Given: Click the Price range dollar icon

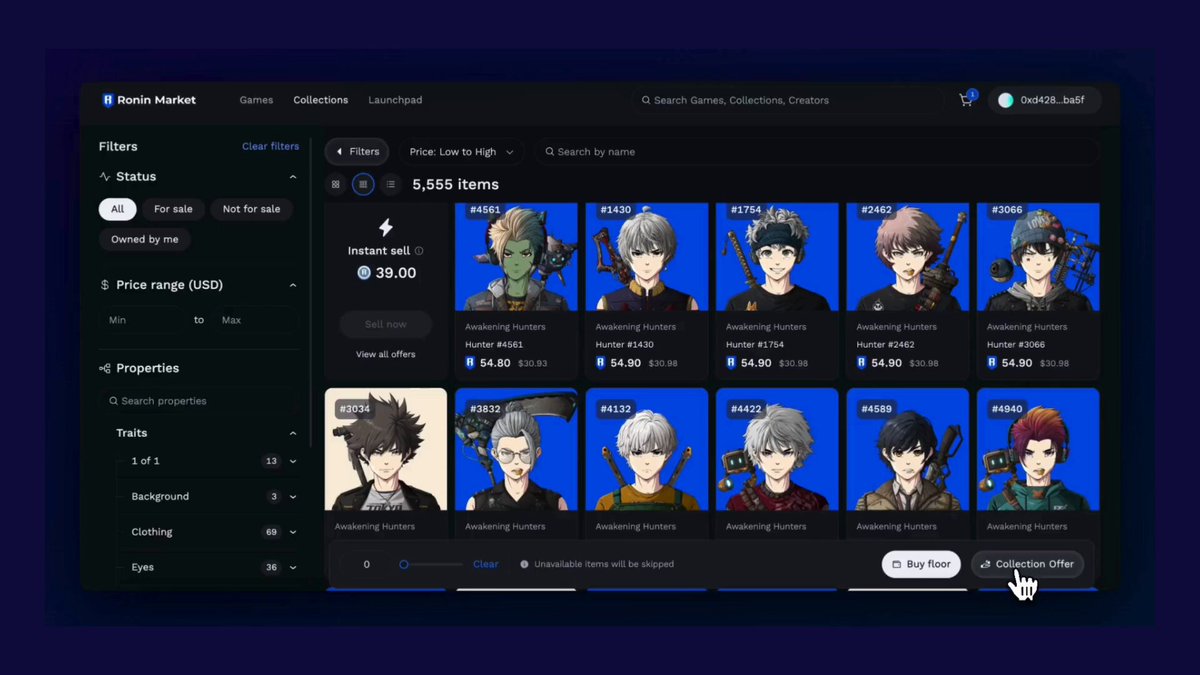Looking at the screenshot, I should (105, 285).
